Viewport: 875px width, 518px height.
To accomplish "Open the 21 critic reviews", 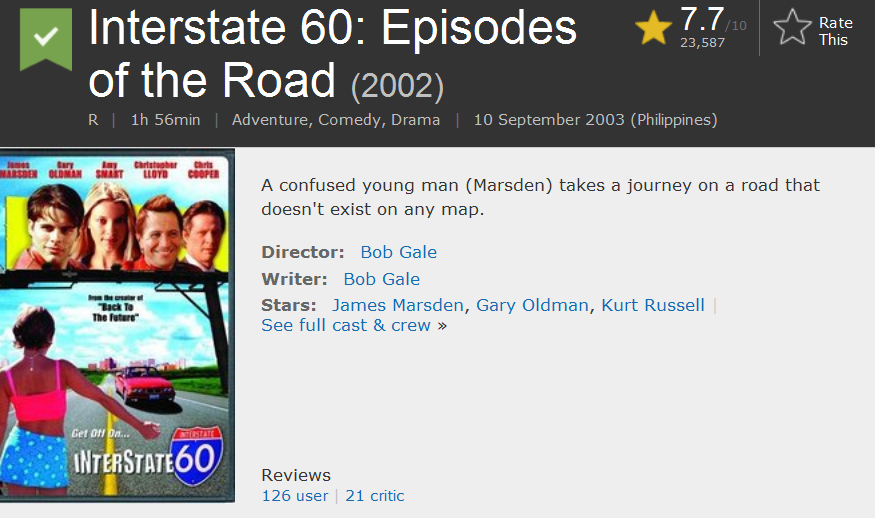I will point(375,496).
